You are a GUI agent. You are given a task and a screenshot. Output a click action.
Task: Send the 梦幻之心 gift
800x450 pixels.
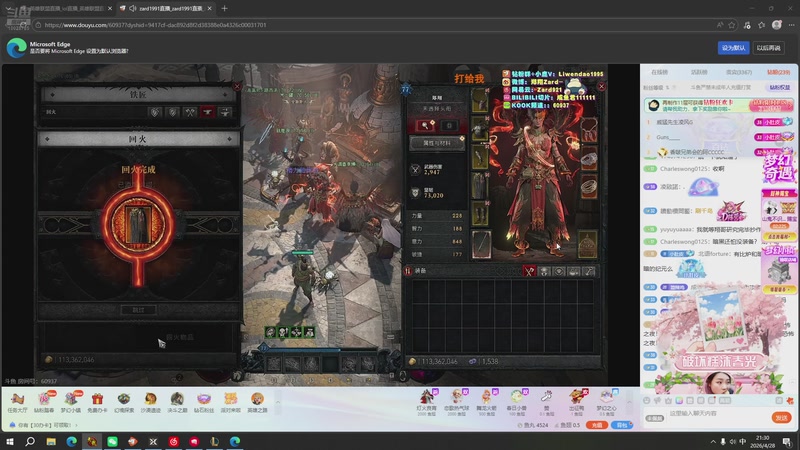click(x=607, y=402)
